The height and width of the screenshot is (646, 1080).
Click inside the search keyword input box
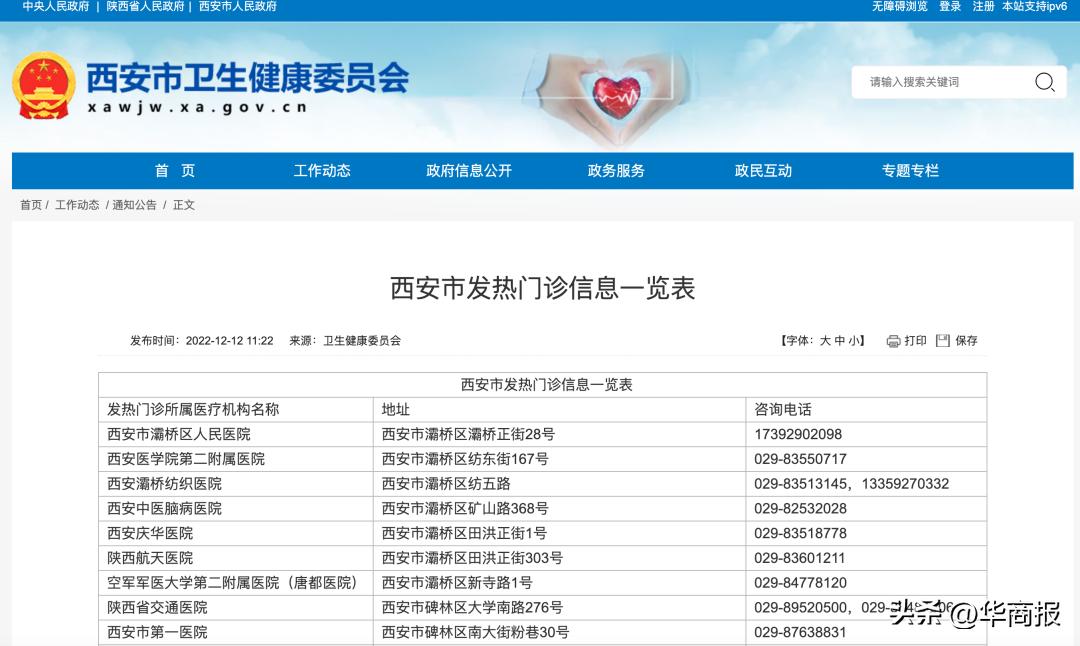(x=940, y=82)
